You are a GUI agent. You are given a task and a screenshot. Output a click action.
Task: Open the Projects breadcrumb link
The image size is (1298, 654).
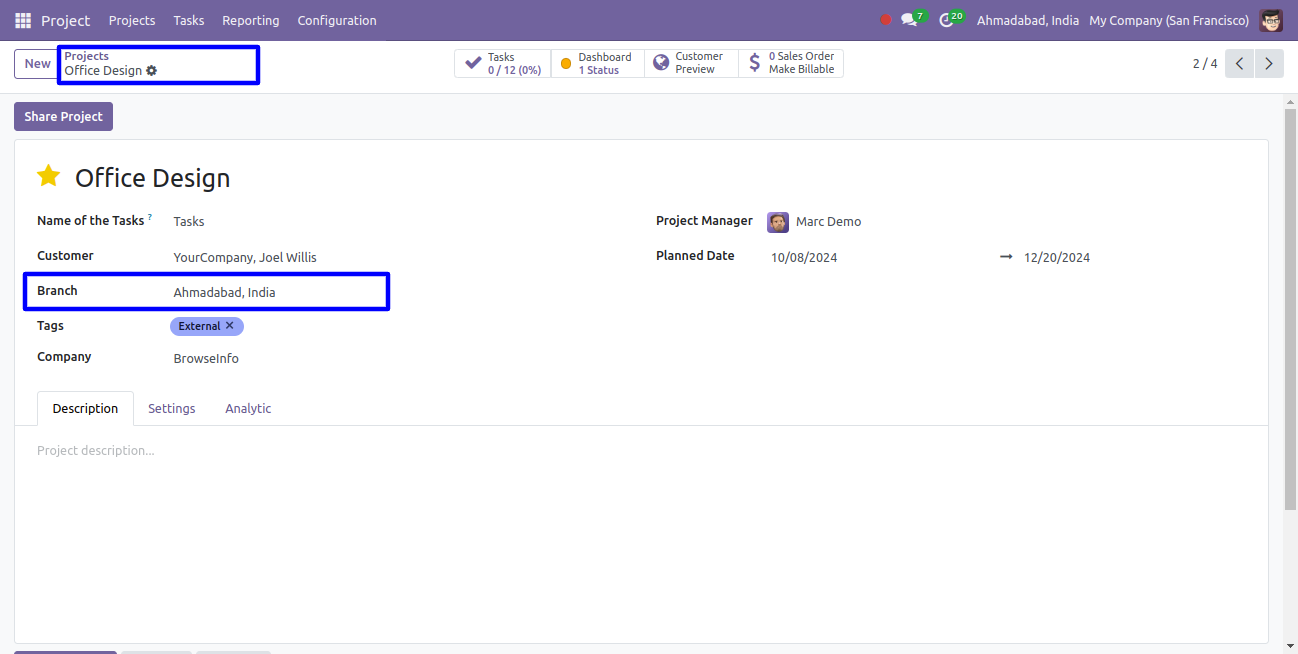[x=87, y=56]
